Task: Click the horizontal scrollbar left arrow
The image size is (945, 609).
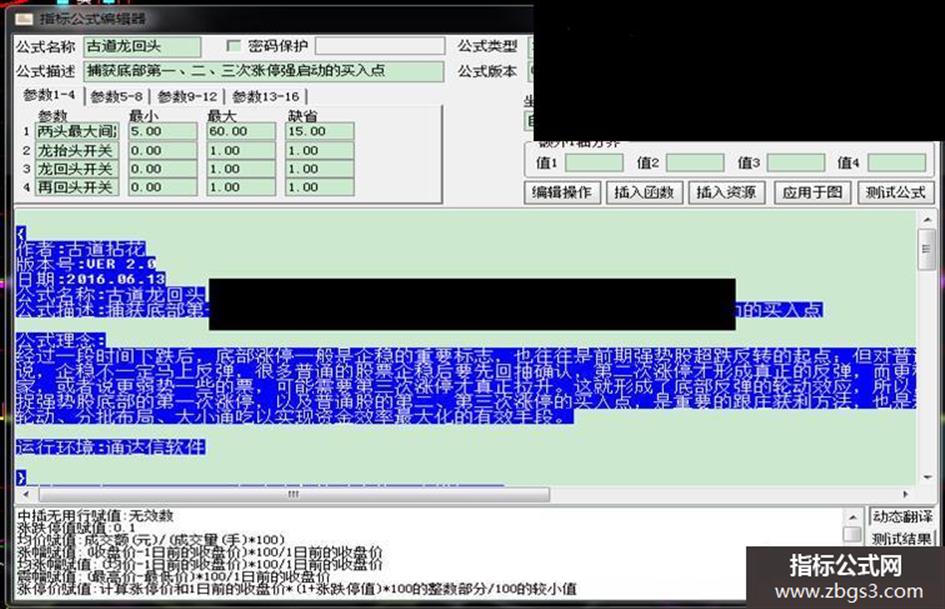Action: coord(26,494)
